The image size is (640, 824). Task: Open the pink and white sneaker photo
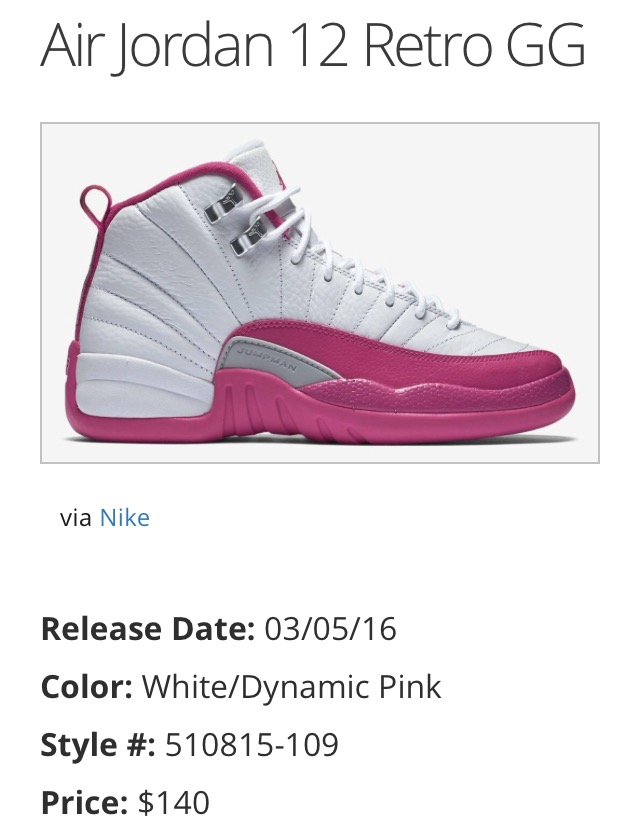tap(320, 293)
